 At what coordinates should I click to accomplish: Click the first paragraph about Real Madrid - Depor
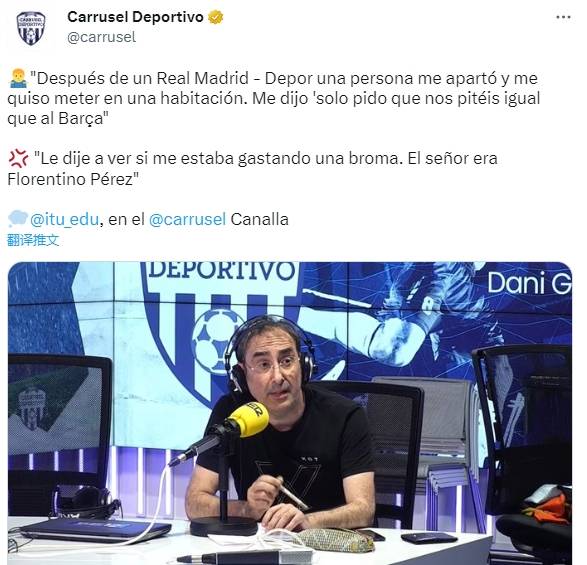(273, 98)
